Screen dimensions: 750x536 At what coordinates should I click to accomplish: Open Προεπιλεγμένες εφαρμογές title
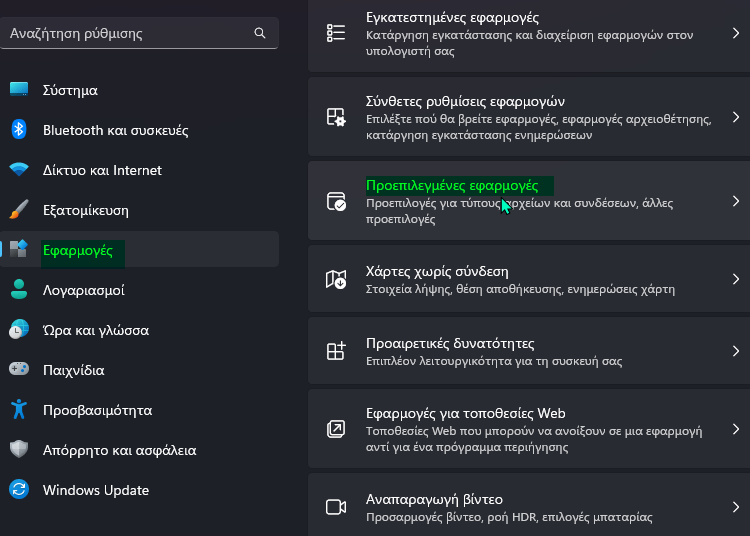(452, 186)
